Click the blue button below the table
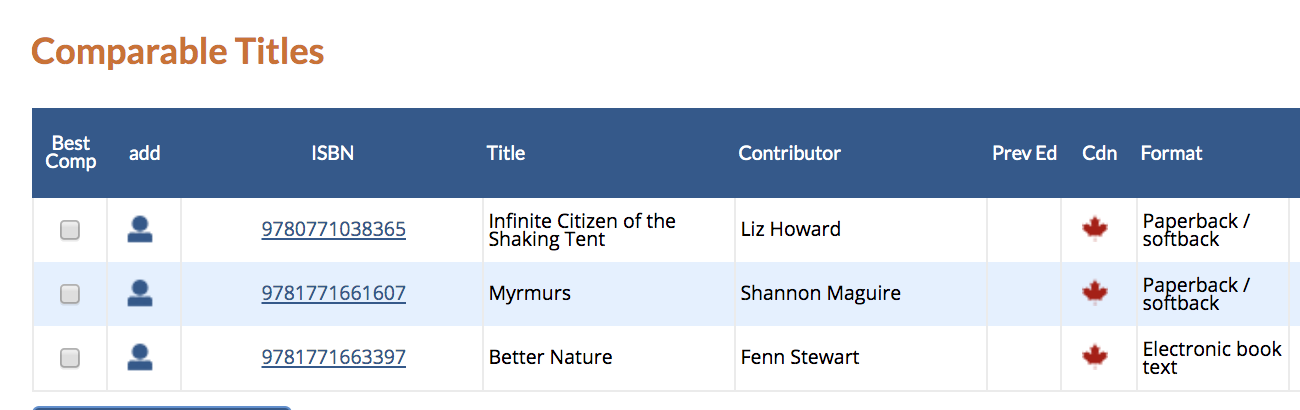This screenshot has width=1300, height=410. [x=162, y=408]
